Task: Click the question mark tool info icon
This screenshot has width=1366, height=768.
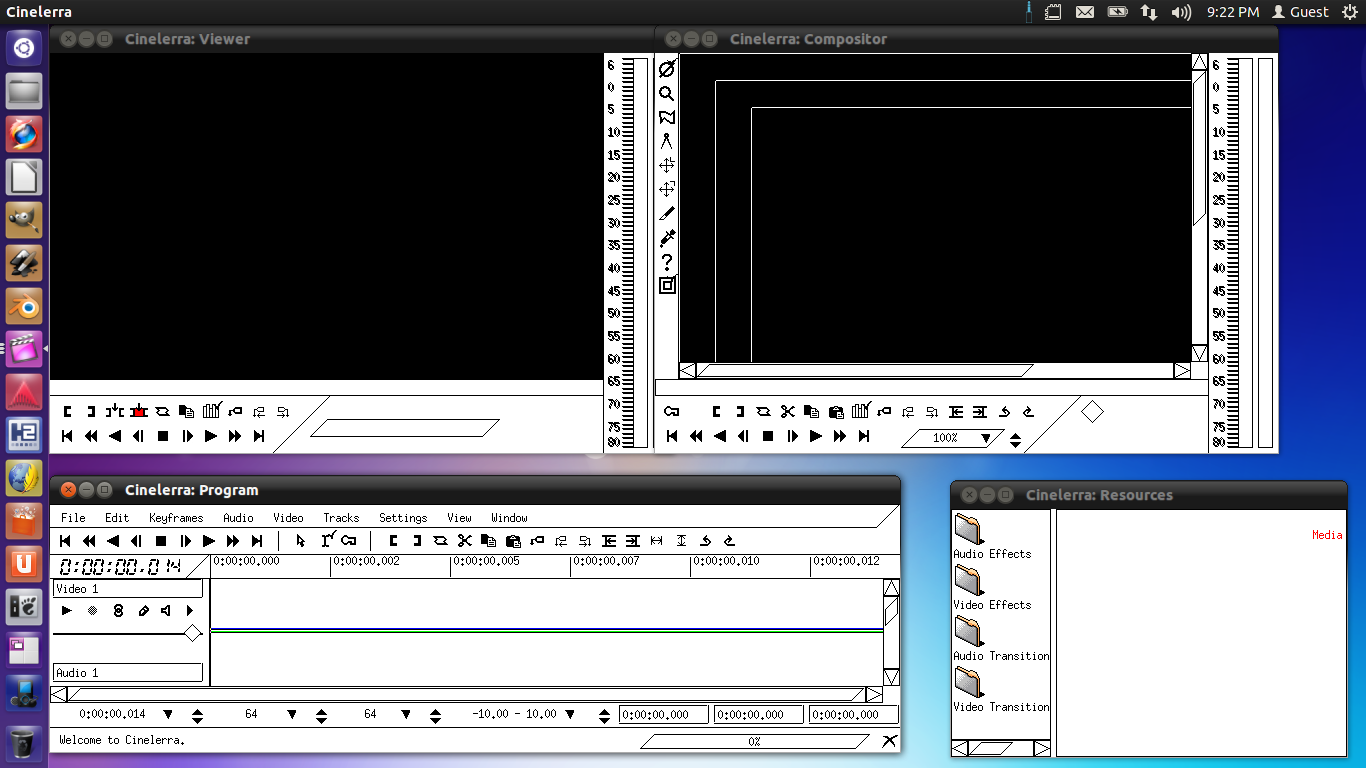Action: point(667,262)
